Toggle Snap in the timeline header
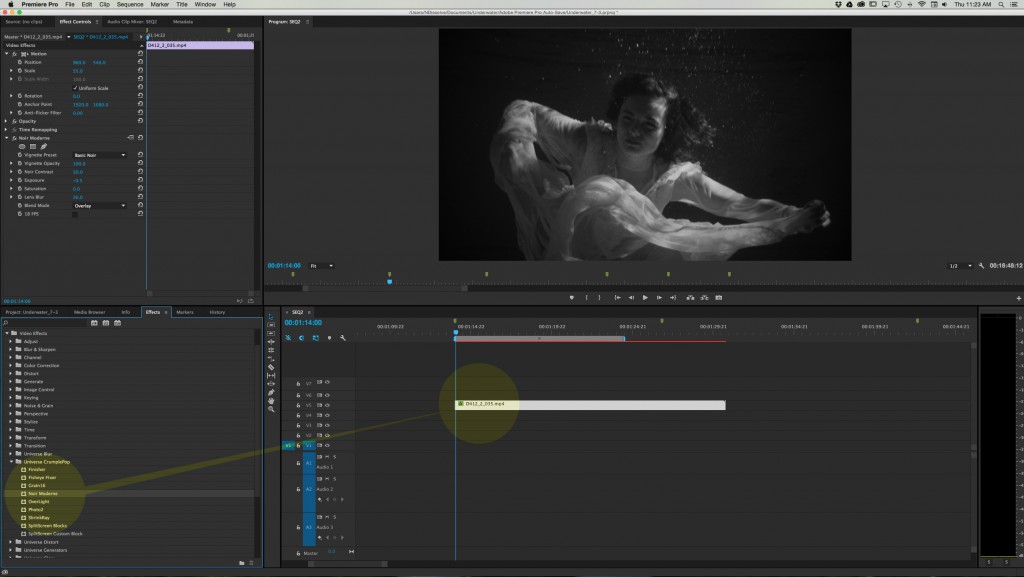Screen dimensions: 1024x577 click(302, 338)
